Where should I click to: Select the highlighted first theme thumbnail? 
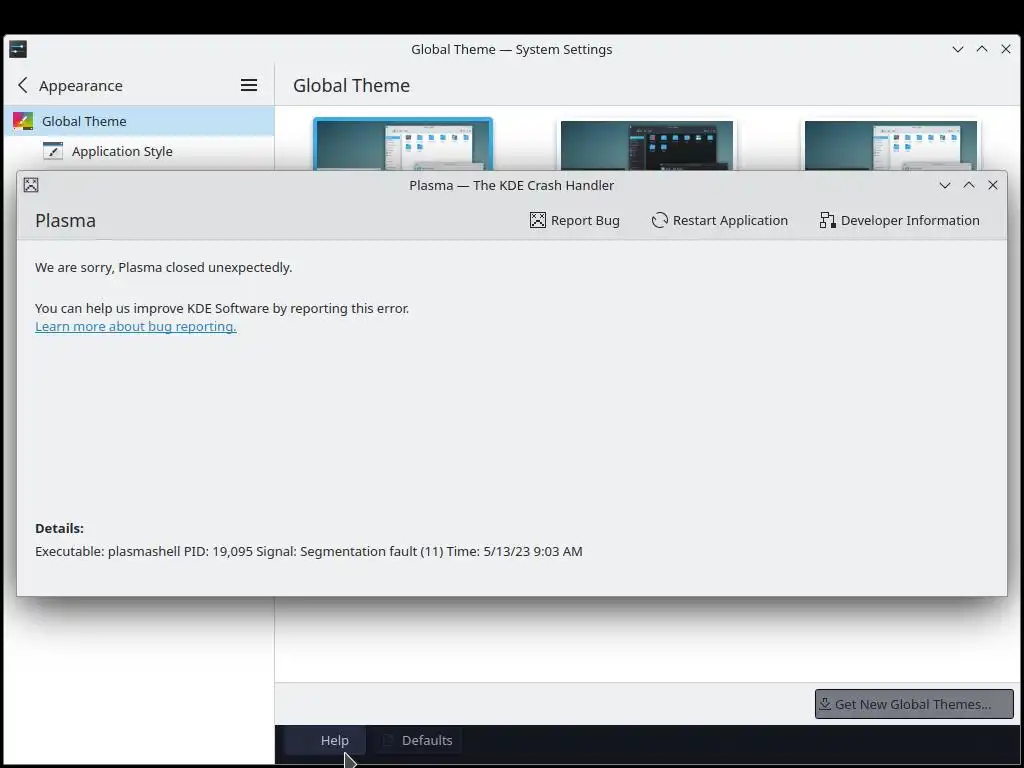click(403, 144)
